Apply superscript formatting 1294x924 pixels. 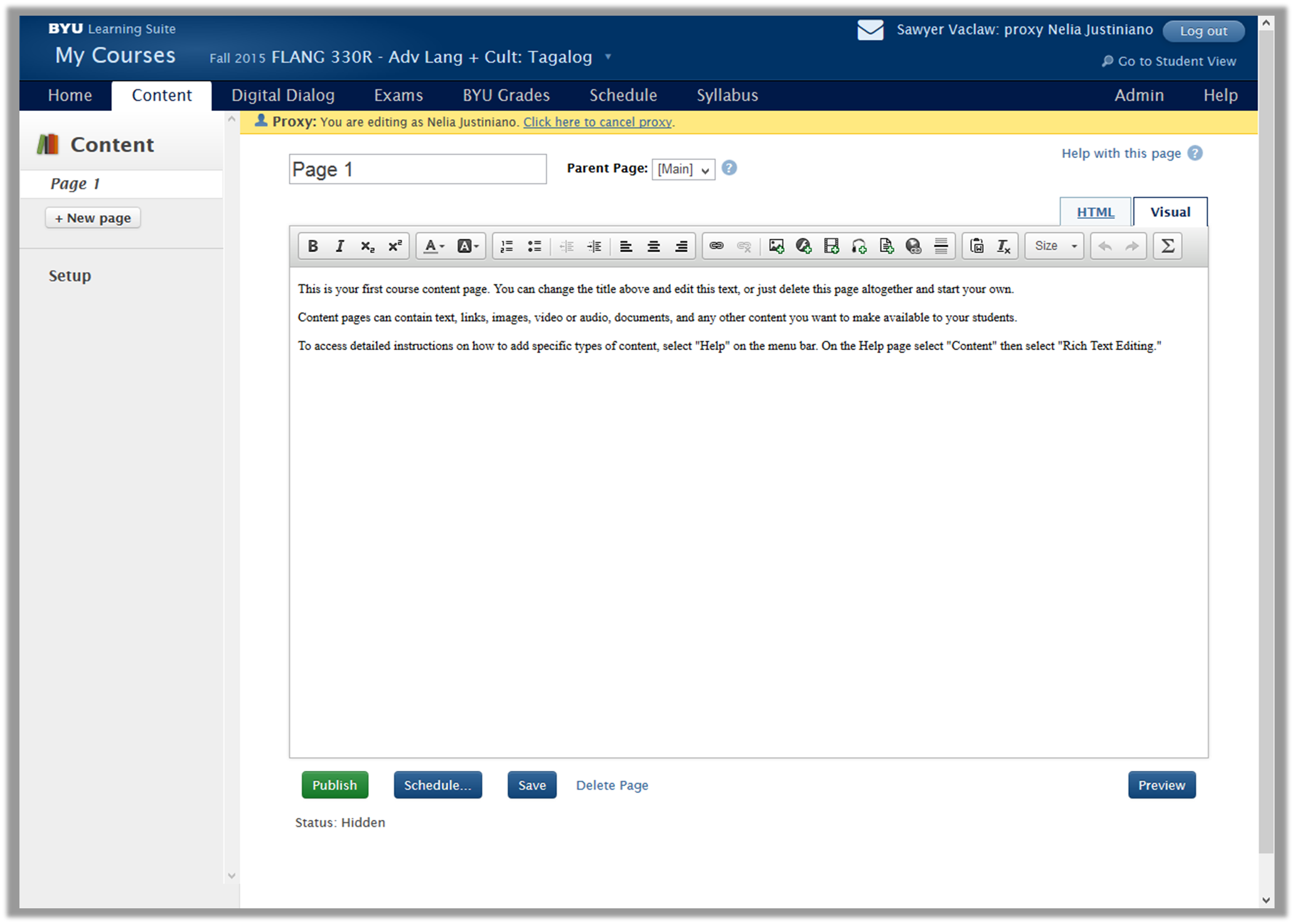point(395,246)
